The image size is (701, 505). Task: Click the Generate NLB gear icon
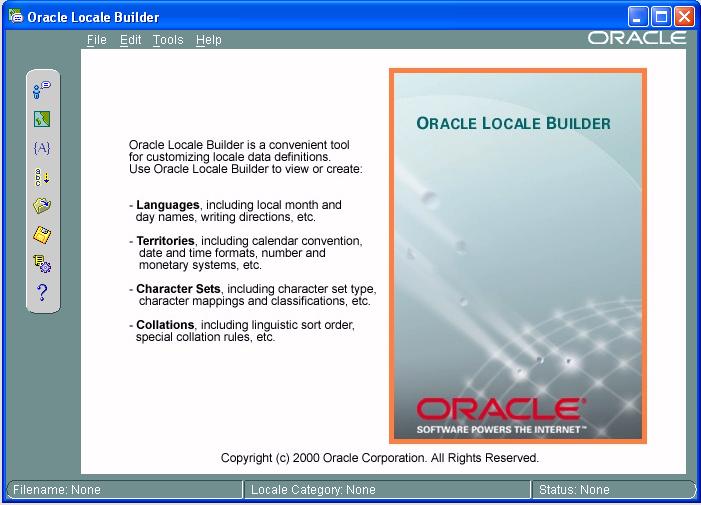42,264
